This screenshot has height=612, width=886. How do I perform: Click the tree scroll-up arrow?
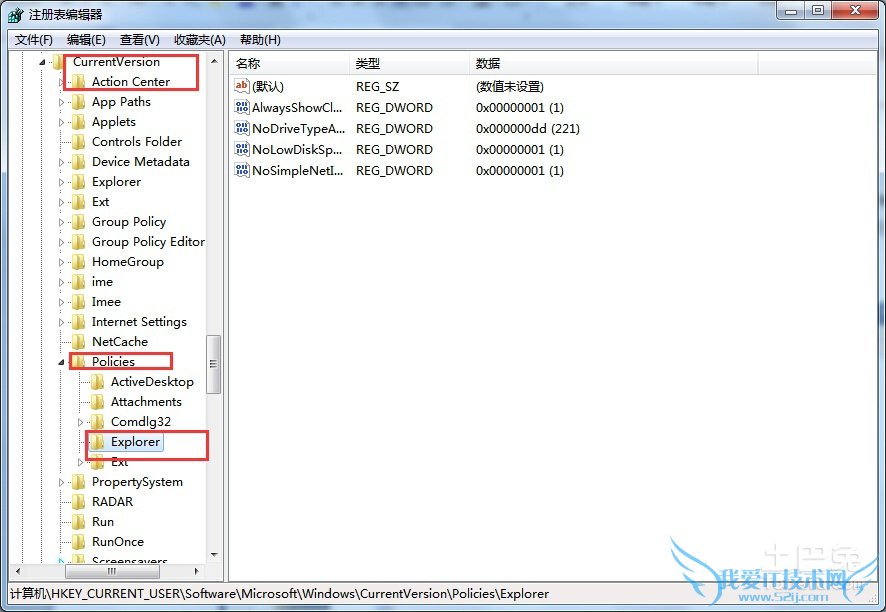tap(214, 61)
